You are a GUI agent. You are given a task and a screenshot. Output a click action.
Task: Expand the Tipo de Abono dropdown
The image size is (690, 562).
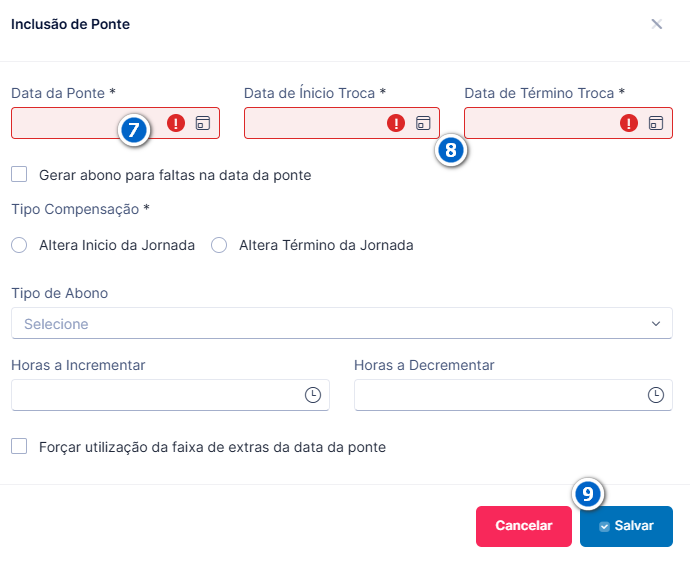point(342,323)
